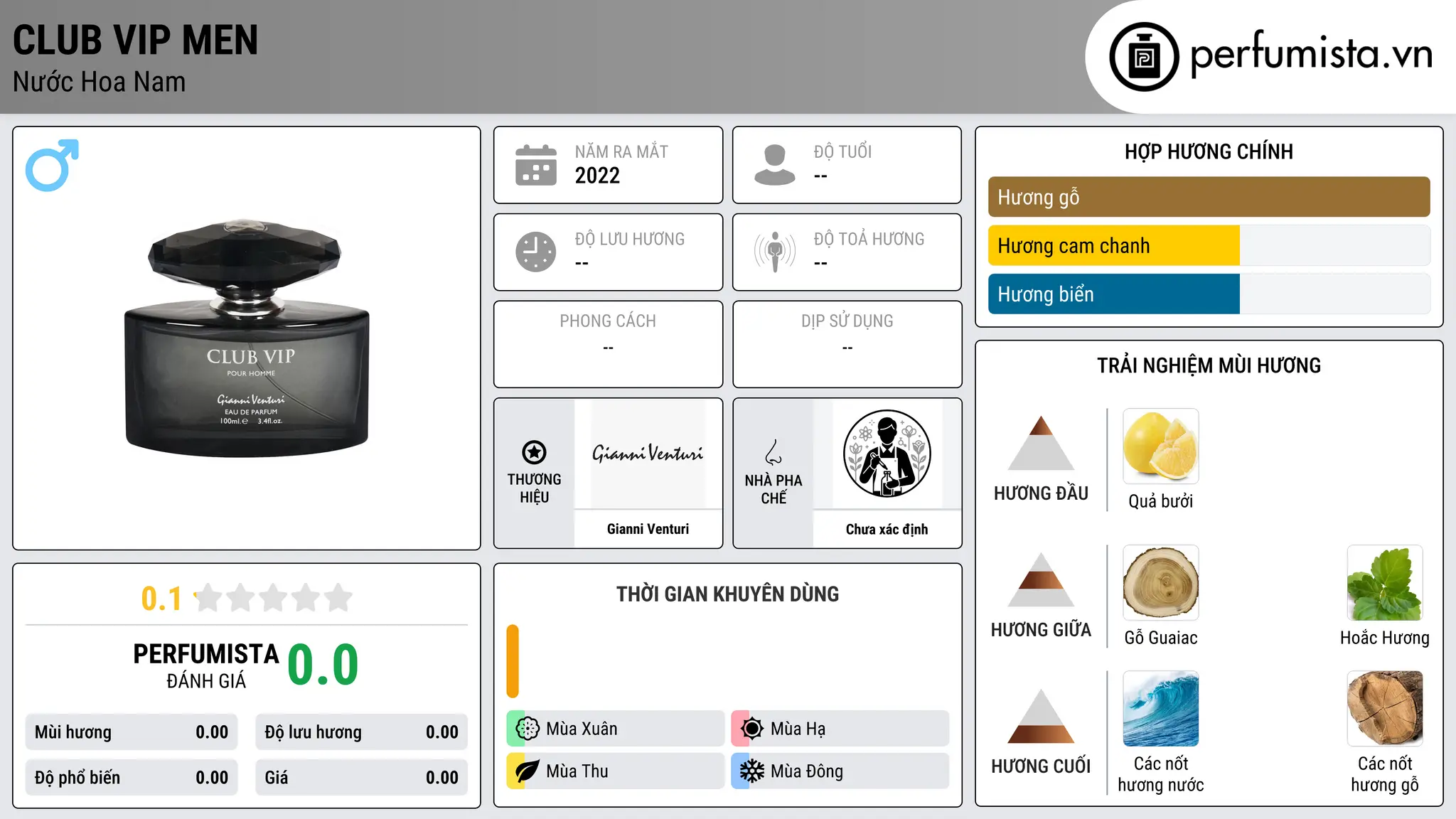Click the Hương cuối pyramid icon

(1041, 716)
